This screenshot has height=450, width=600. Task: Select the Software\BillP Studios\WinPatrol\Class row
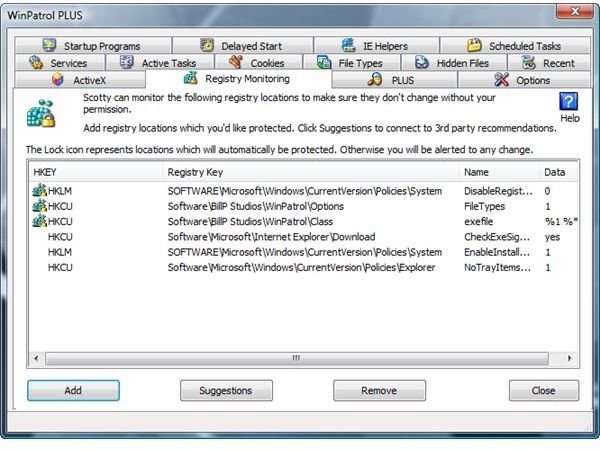[303, 222]
